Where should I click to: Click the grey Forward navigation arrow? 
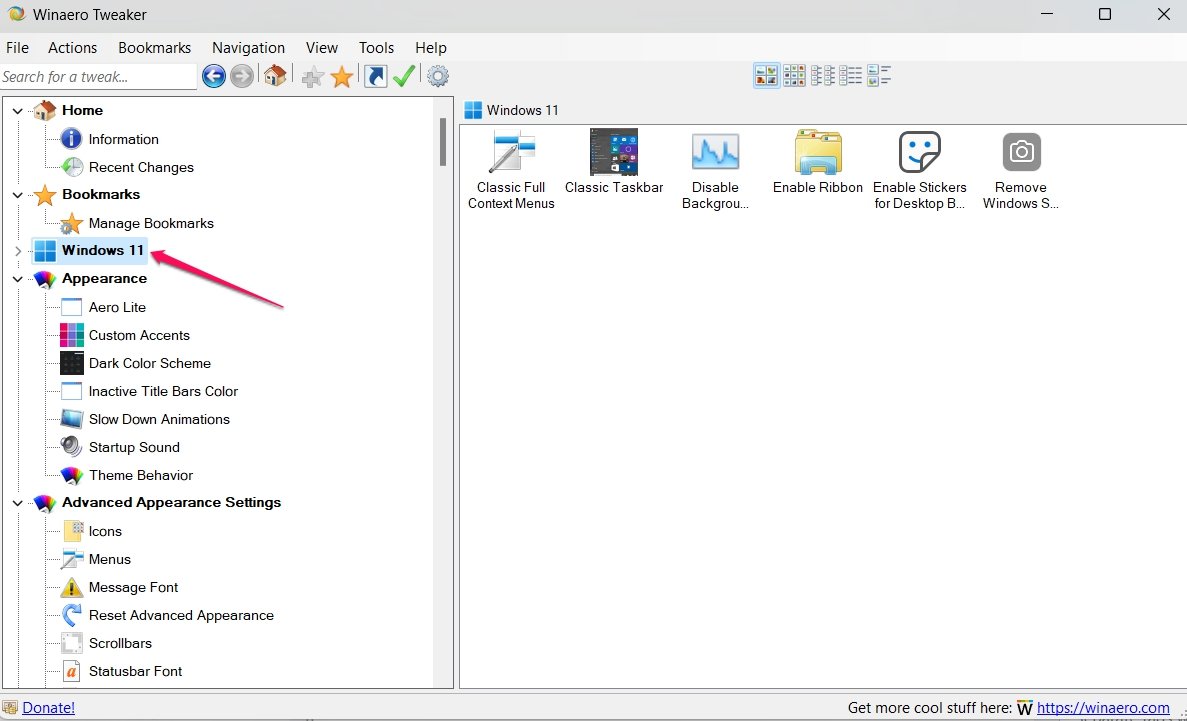[241, 76]
